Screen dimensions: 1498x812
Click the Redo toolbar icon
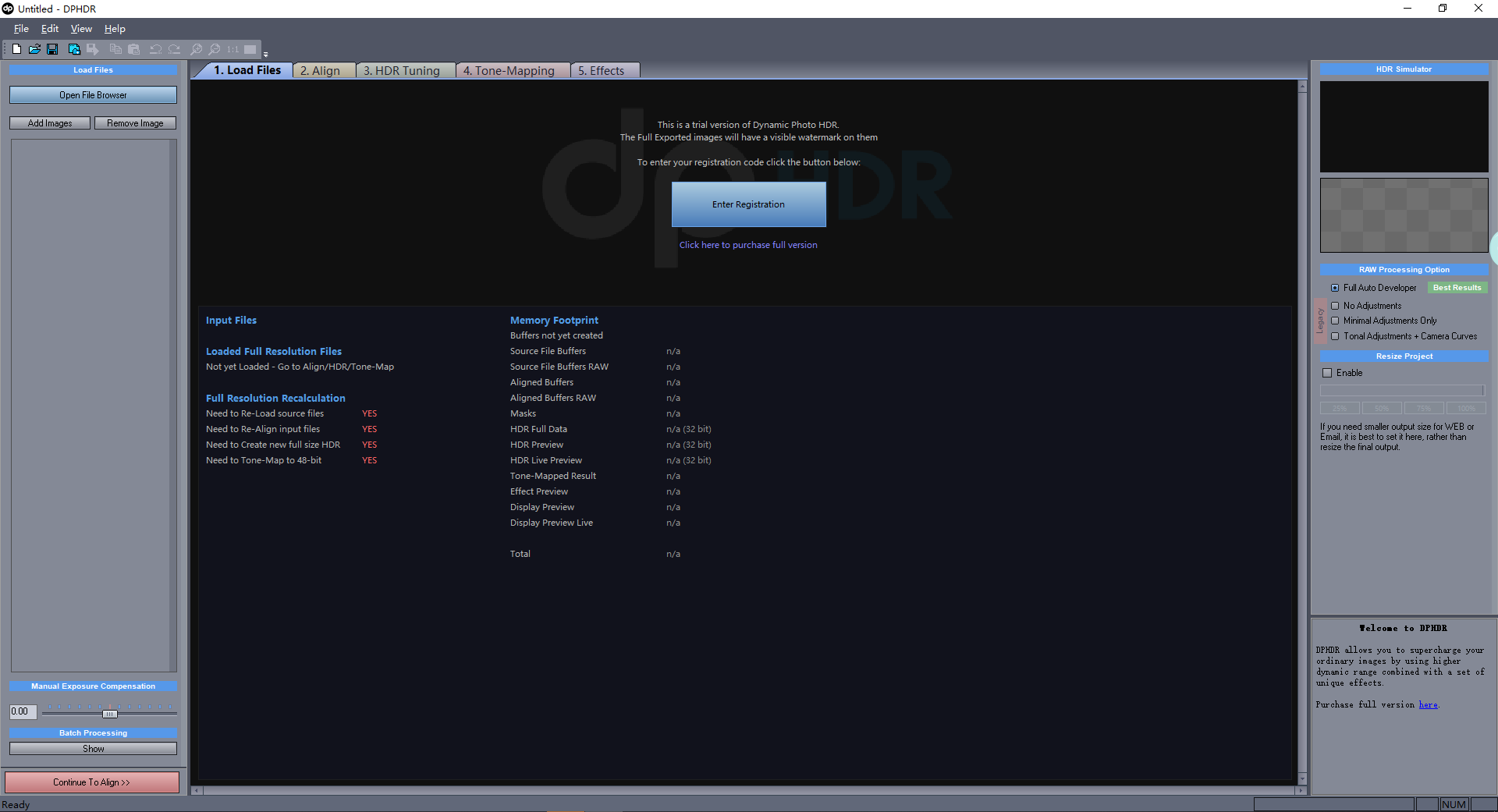174,49
